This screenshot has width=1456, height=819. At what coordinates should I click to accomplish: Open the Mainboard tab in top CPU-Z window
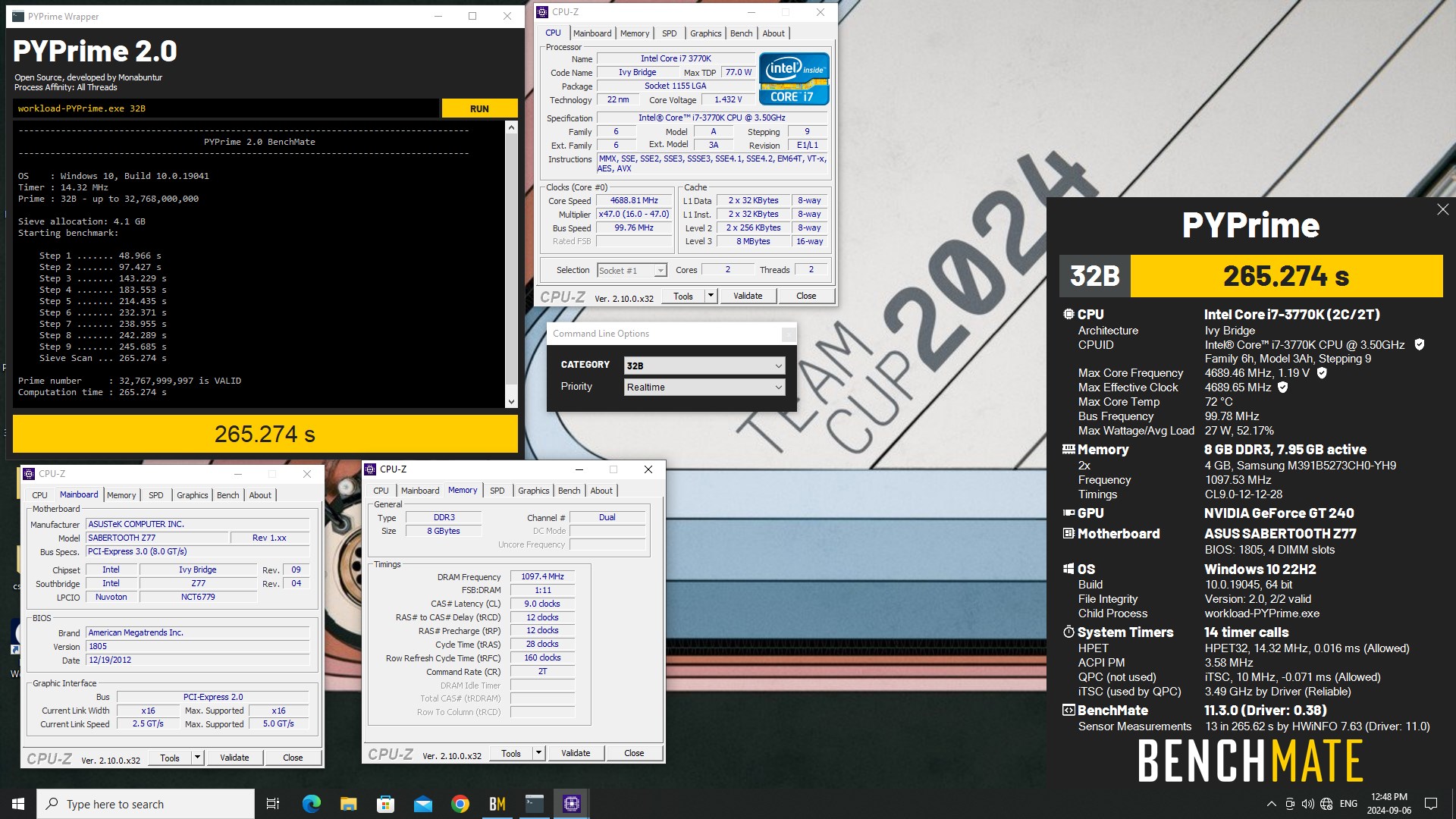(x=591, y=33)
